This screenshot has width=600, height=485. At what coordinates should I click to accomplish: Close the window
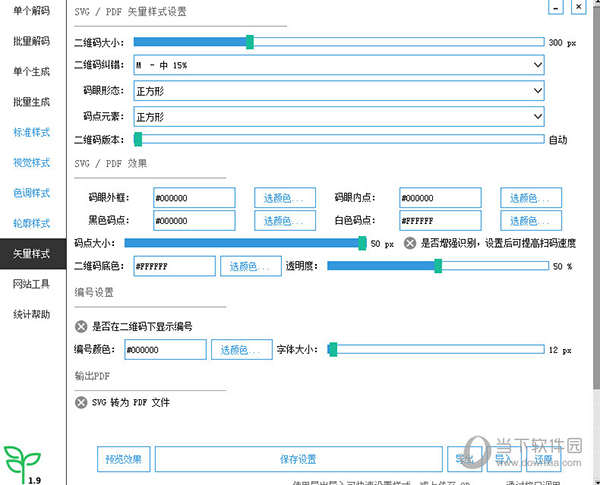point(579,7)
